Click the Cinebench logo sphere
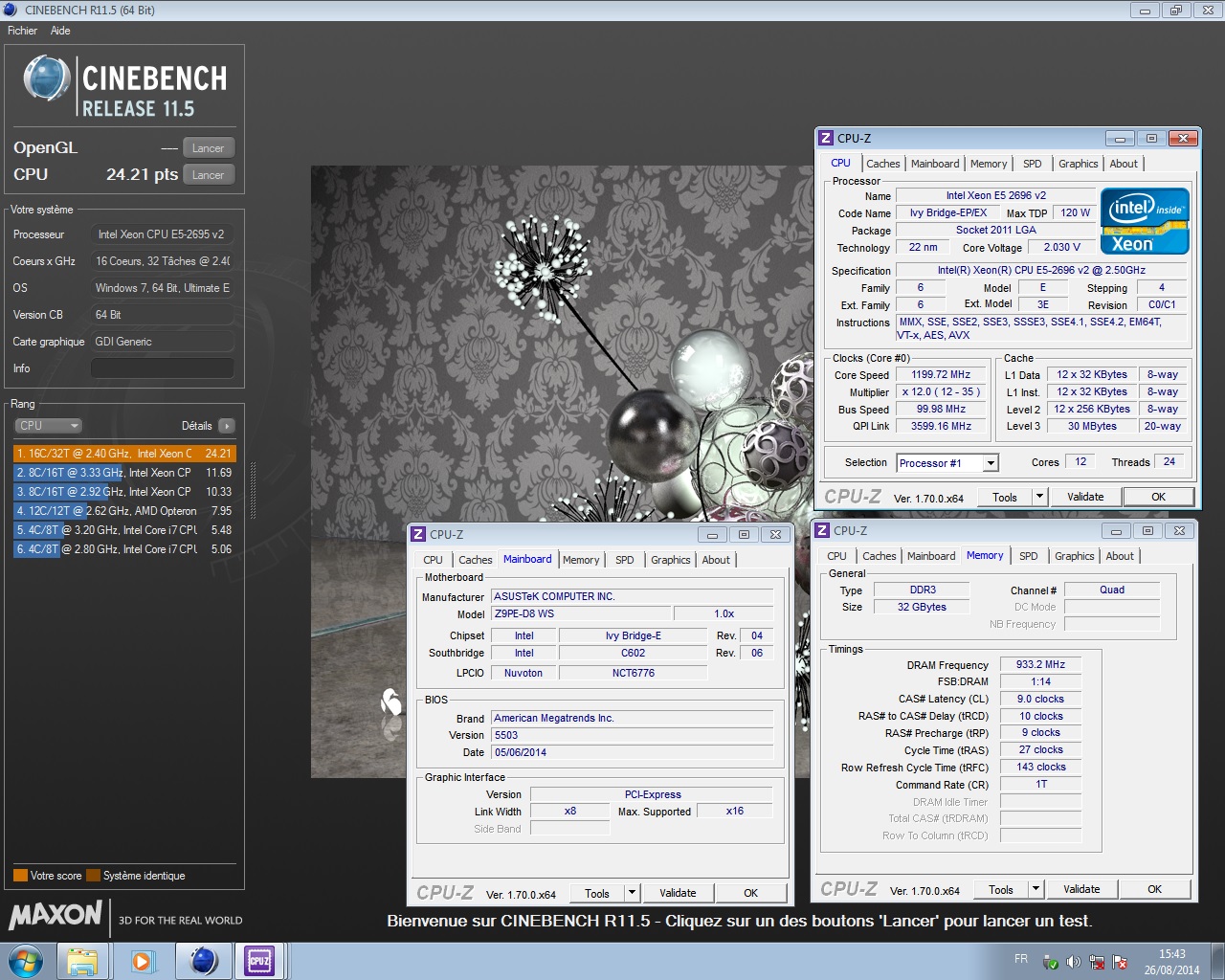 pyautogui.click(x=46, y=78)
